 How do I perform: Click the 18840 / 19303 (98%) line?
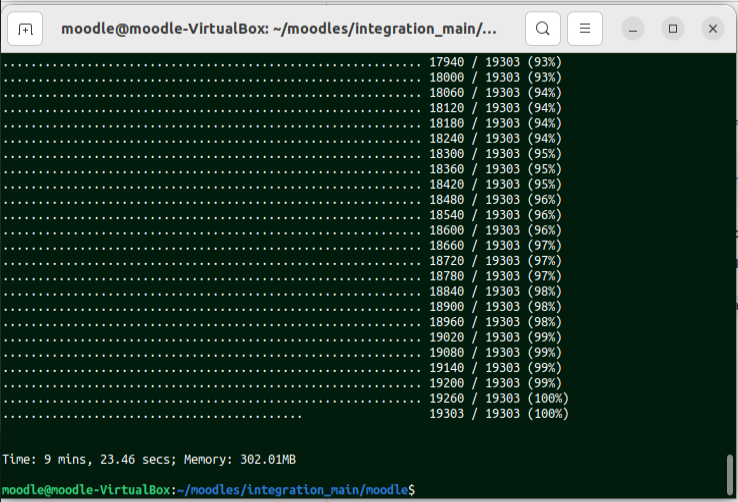click(x=282, y=292)
